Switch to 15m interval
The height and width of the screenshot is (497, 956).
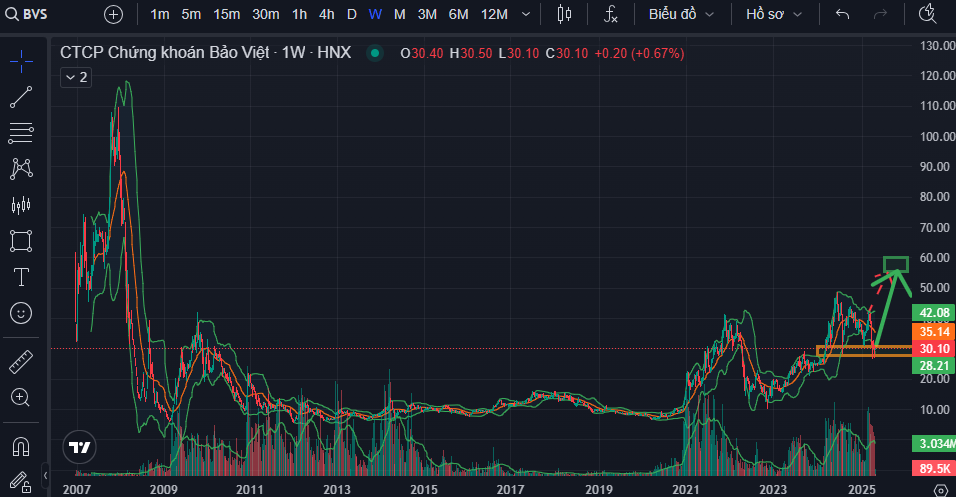226,14
